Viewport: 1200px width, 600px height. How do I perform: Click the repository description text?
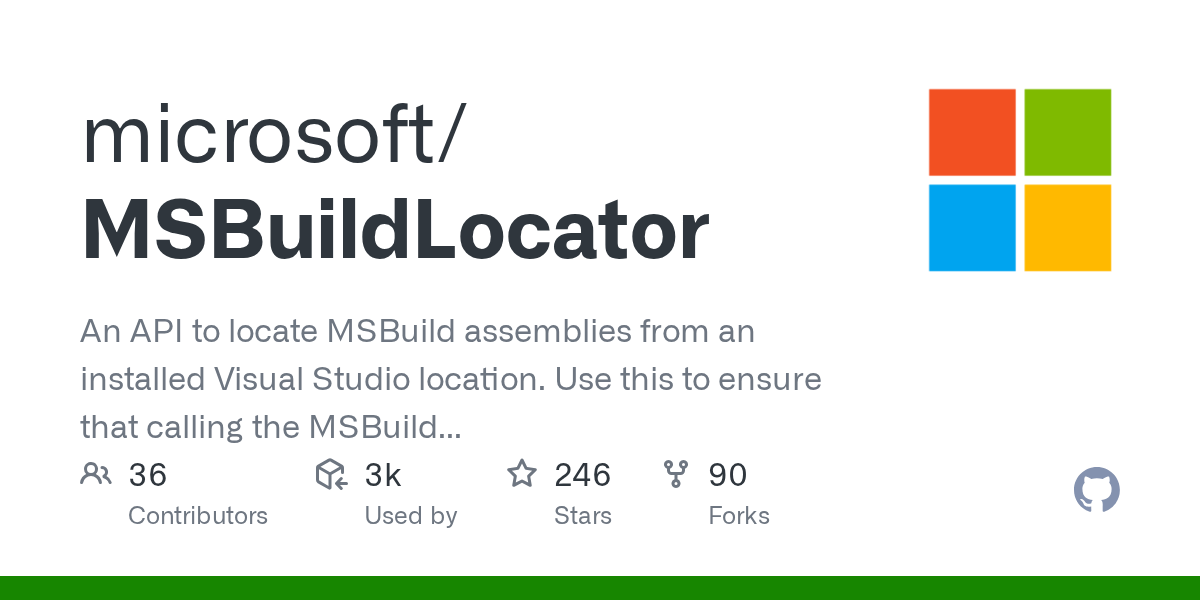tap(451, 380)
